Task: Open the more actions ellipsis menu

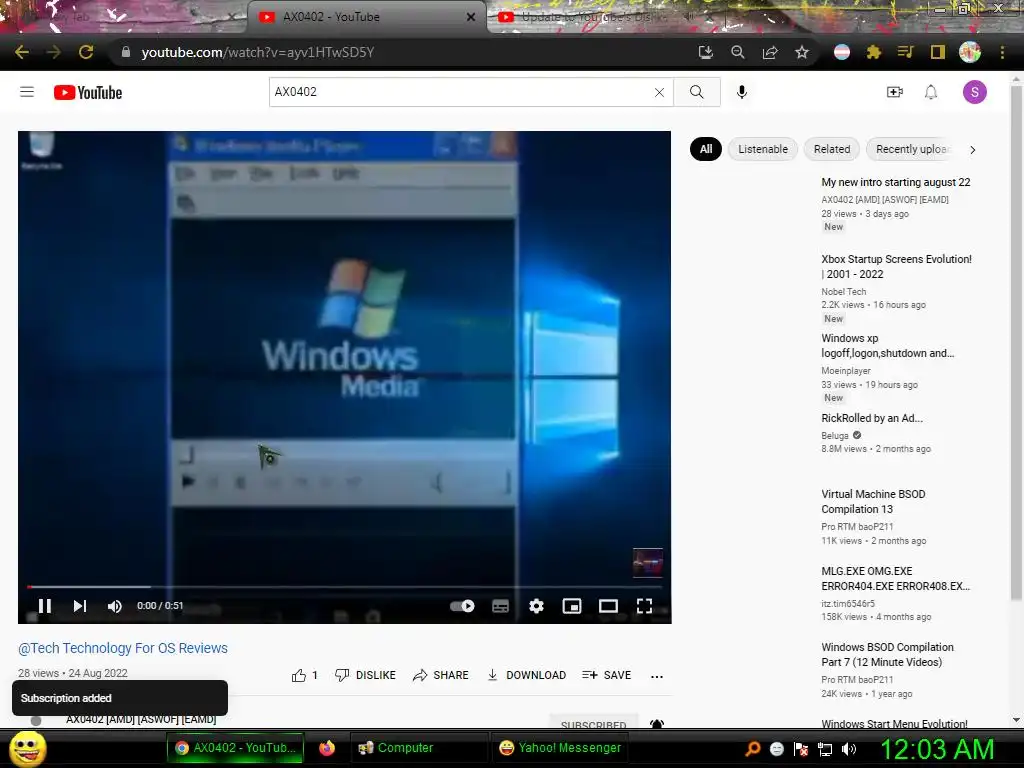Action: 657,677
